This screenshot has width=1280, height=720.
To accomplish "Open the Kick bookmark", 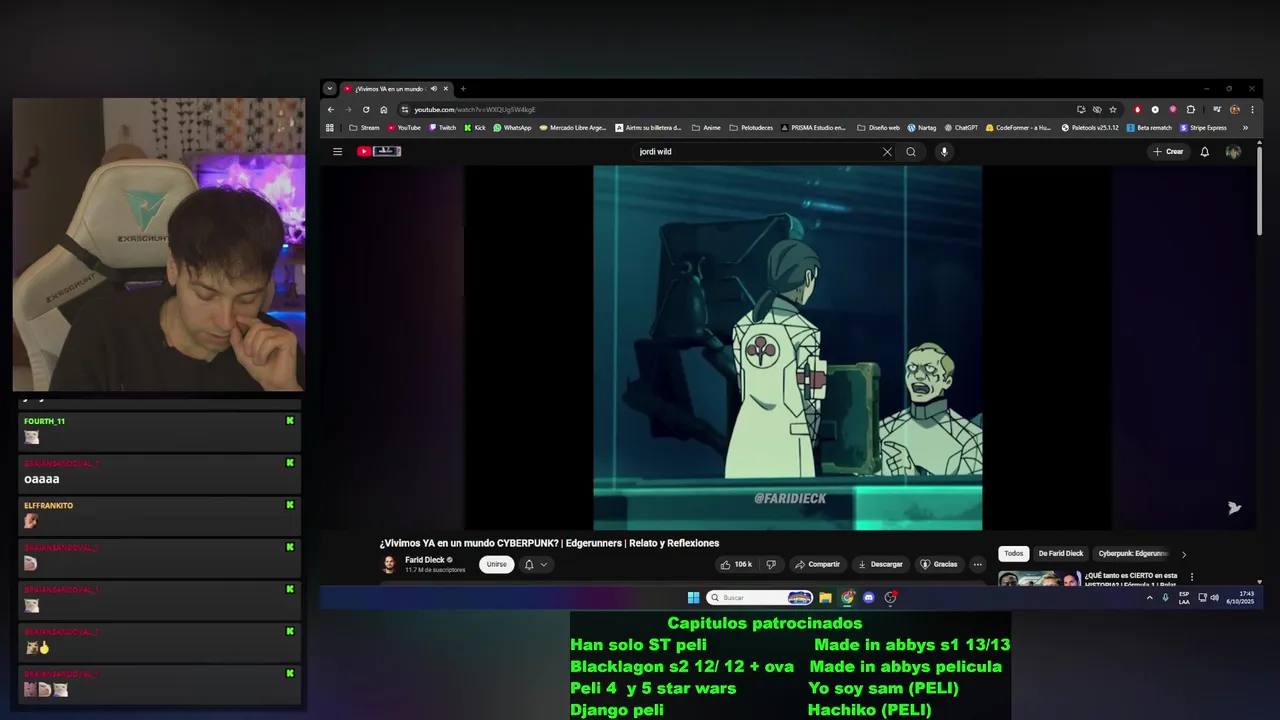I will tap(475, 128).
